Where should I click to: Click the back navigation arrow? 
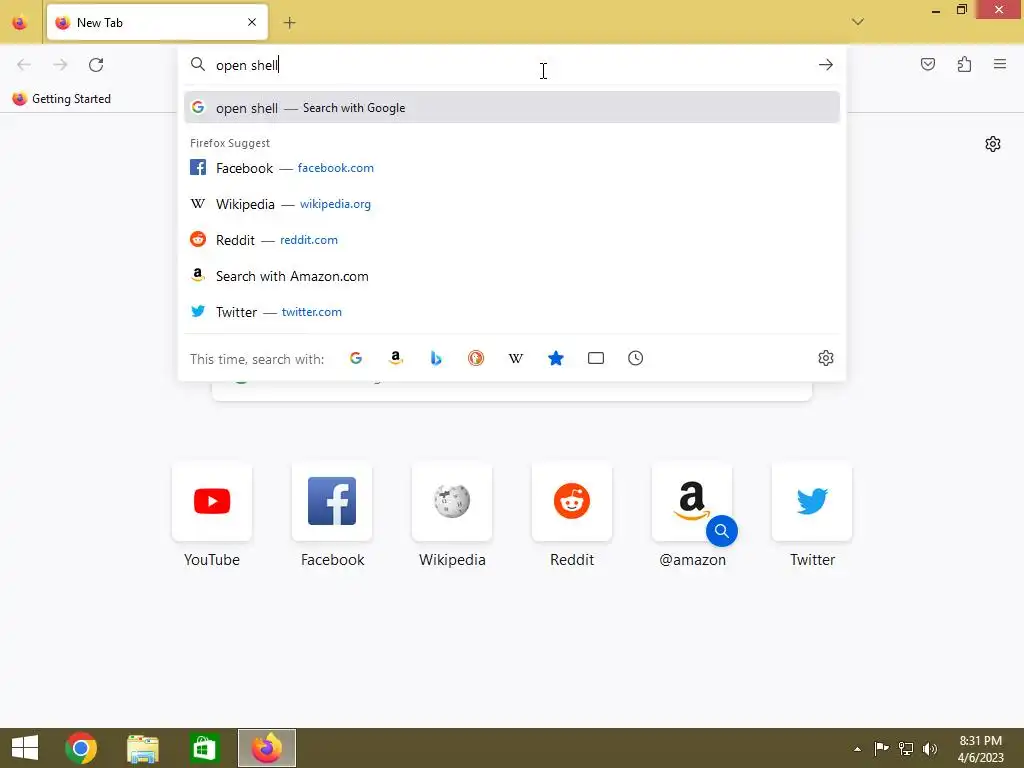coord(24,65)
